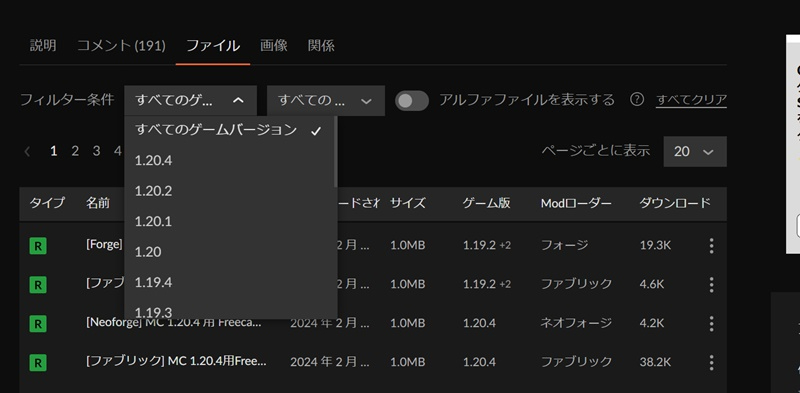This screenshot has height=393, width=800.
Task: Go to page 1
Action: tap(54, 151)
